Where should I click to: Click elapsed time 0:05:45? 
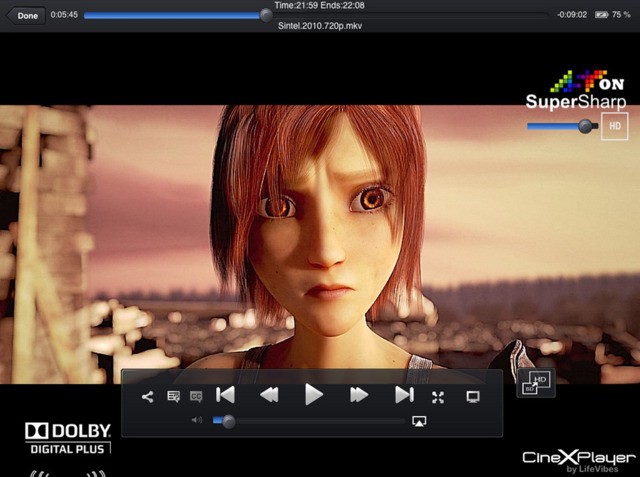coord(64,15)
